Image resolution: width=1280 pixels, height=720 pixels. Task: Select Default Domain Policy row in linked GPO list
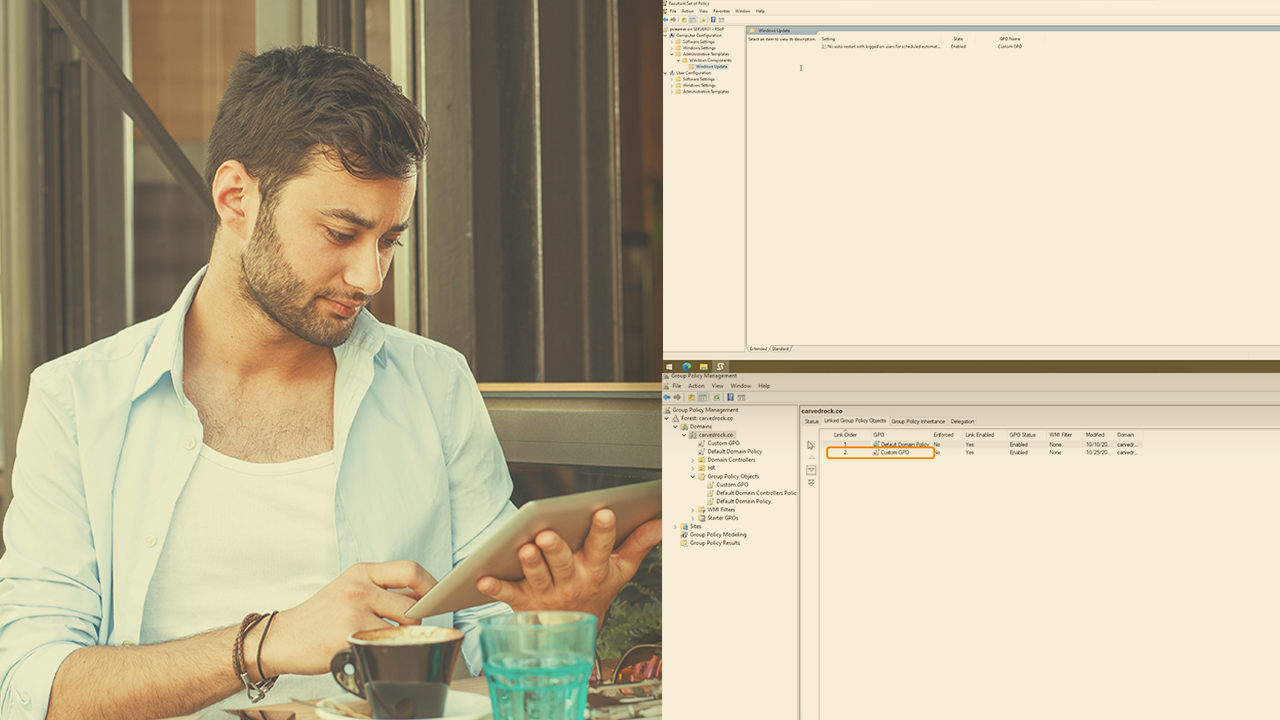[x=904, y=444]
